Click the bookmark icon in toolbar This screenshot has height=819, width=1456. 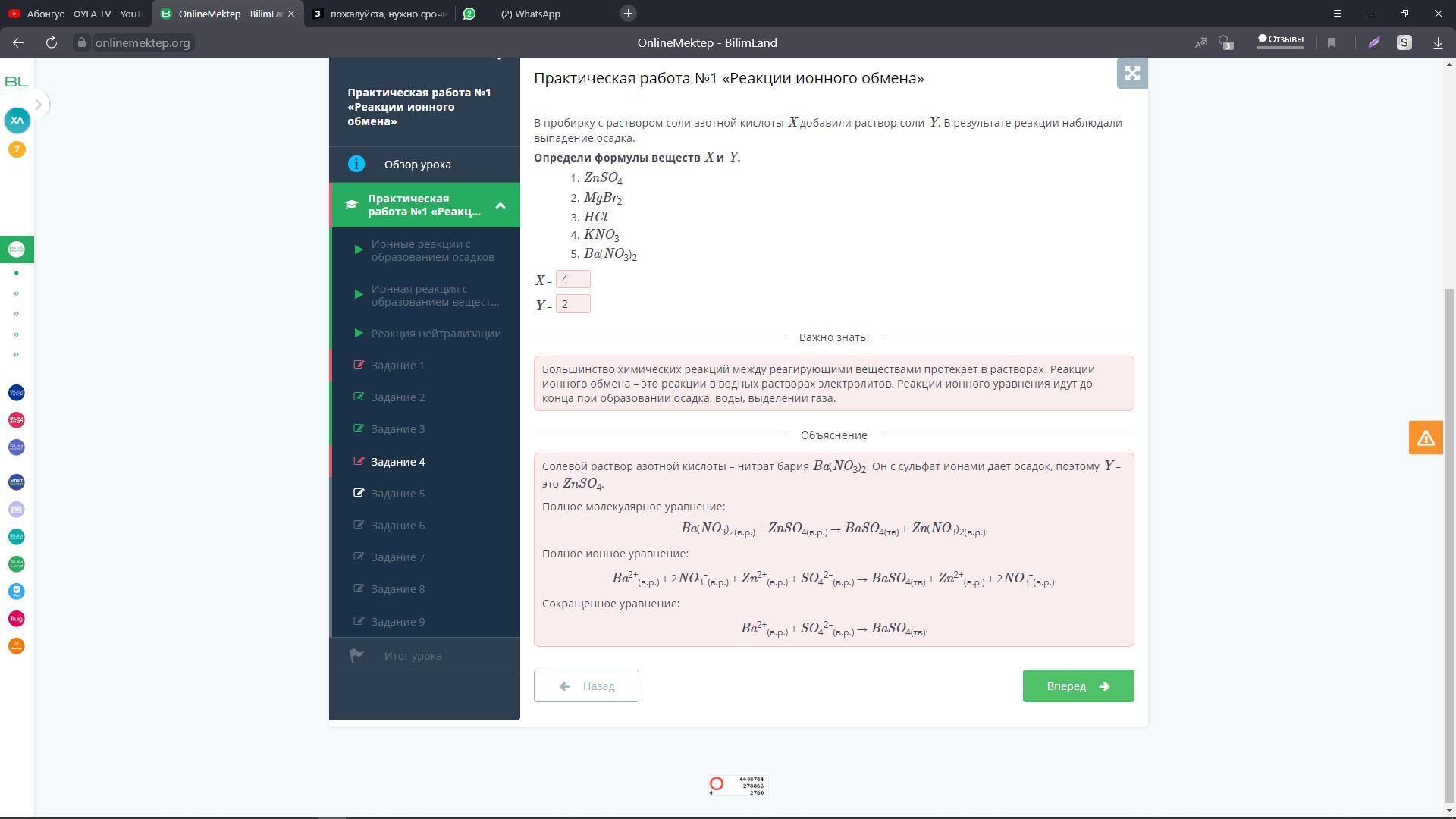pyautogui.click(x=1332, y=43)
